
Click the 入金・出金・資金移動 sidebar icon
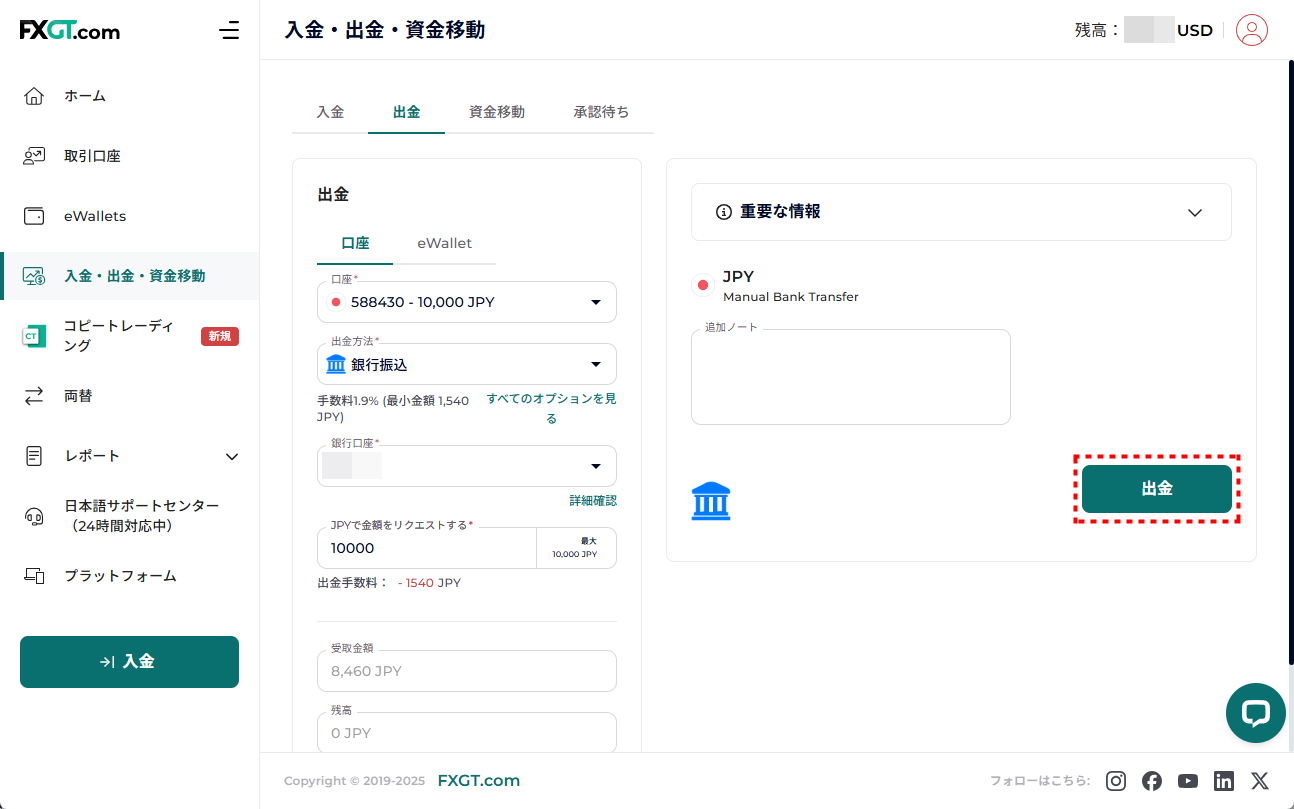pos(34,276)
